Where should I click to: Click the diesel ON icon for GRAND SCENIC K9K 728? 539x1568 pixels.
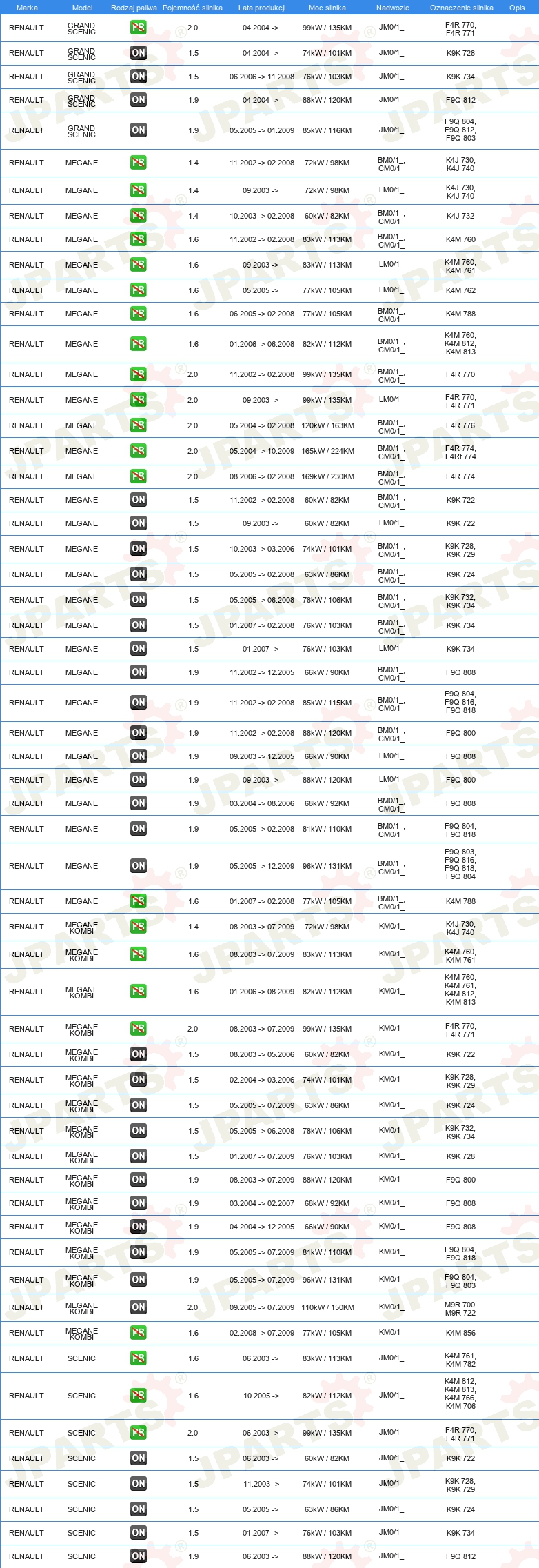[139, 53]
